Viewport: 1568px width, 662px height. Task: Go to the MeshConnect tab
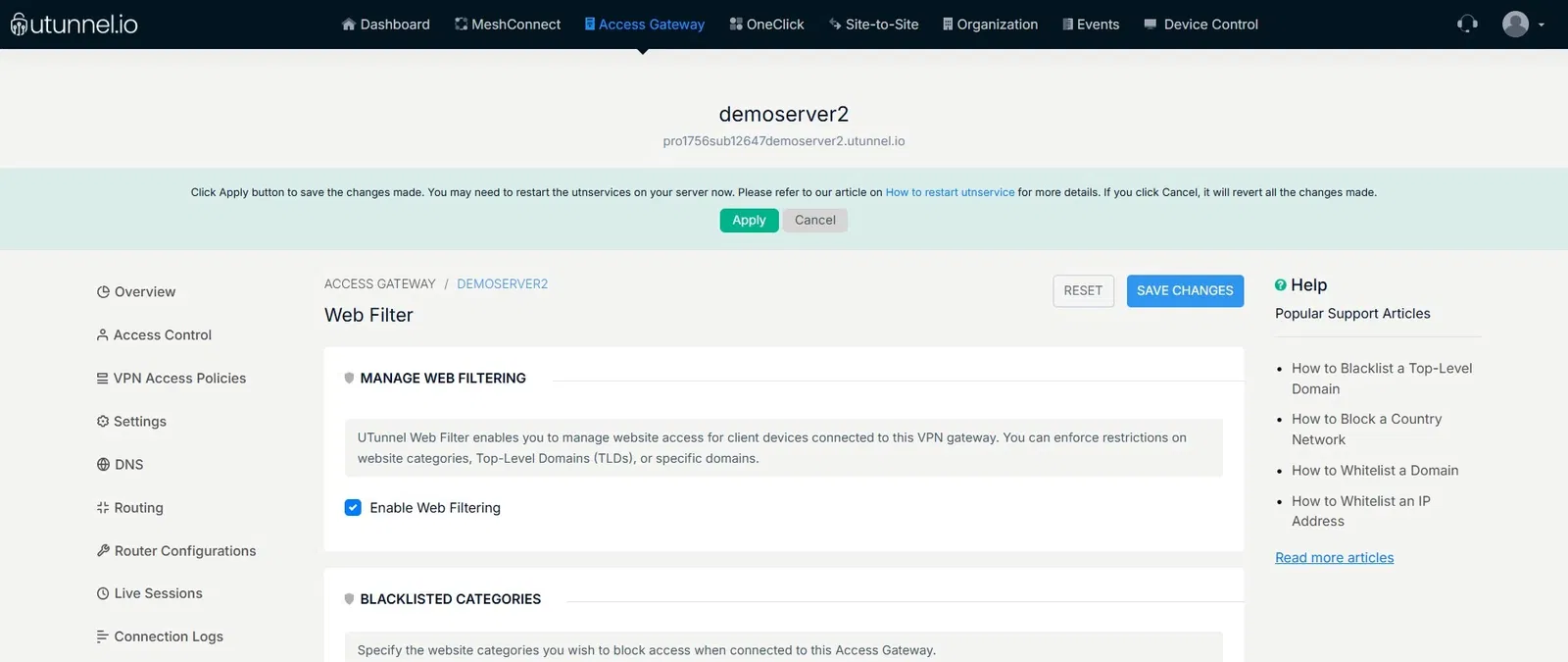[508, 25]
